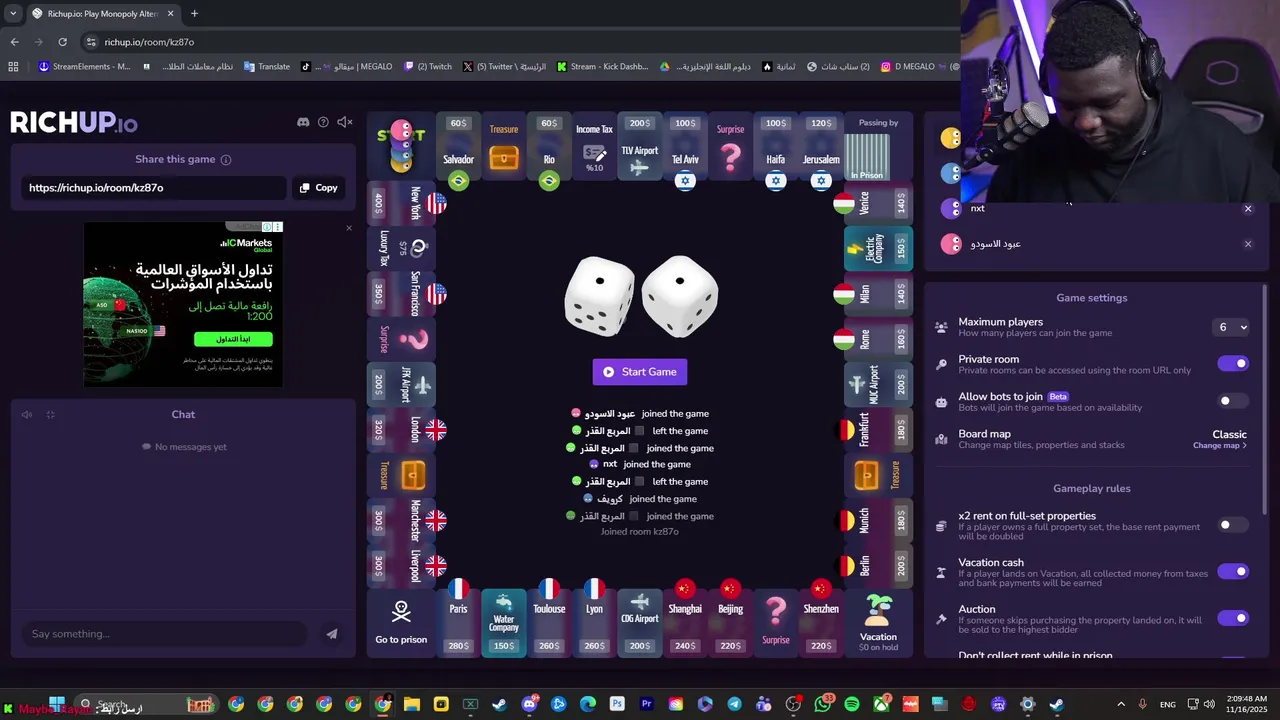Start the game
Viewport: 1280px width, 720px height.
640,372
